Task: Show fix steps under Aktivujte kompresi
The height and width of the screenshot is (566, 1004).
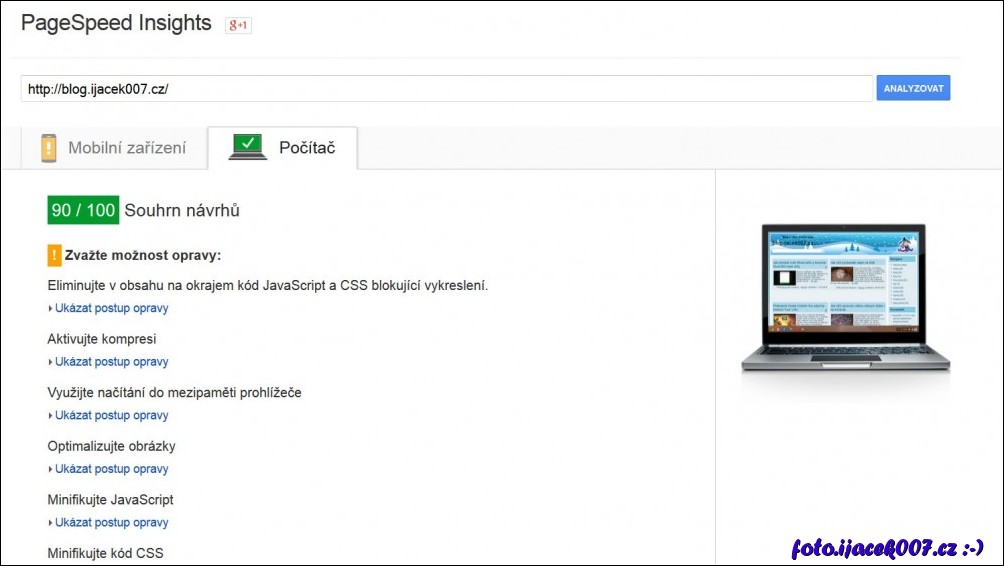Action: point(111,362)
